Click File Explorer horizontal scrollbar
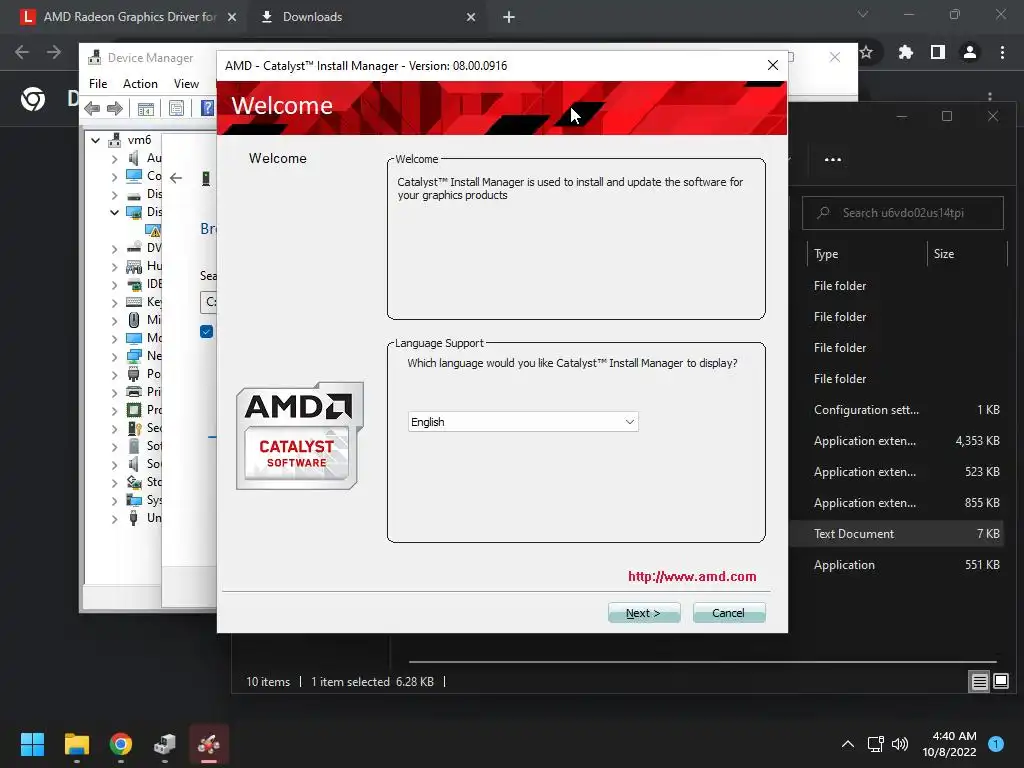The height and width of the screenshot is (768, 1024). point(703,662)
